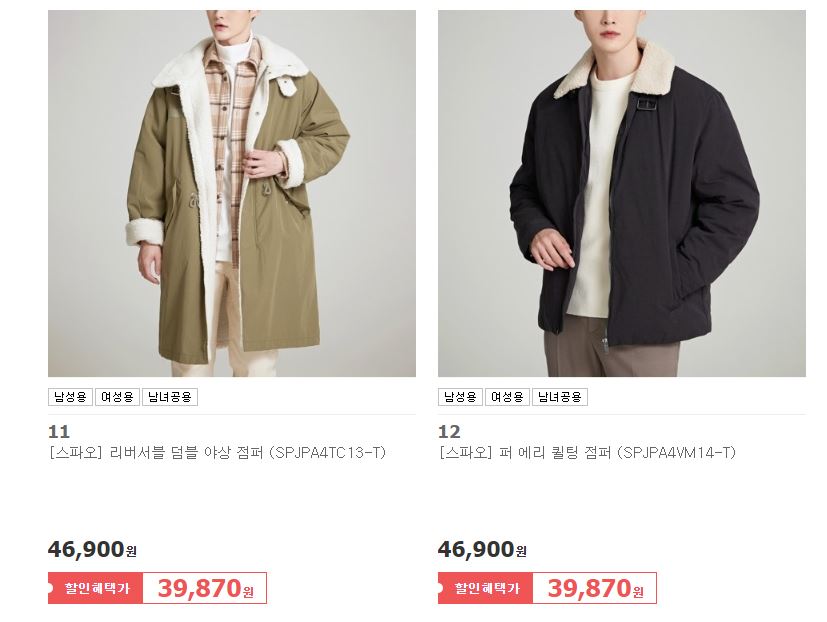Select the 남성용 tag under item 11
The height and width of the screenshot is (622, 827).
[70, 397]
